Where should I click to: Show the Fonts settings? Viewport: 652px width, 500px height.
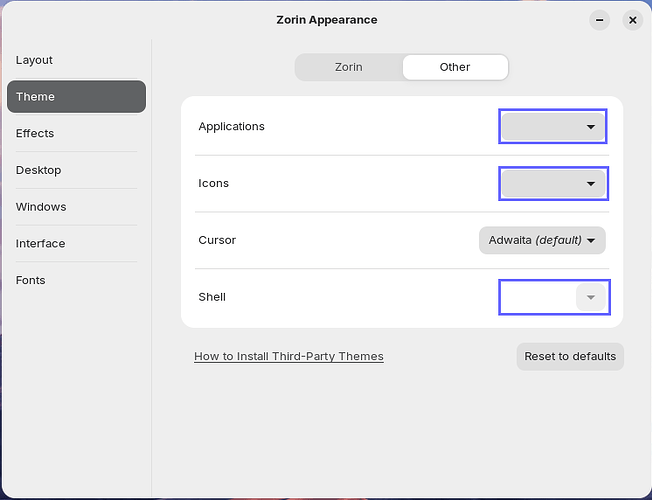pos(77,280)
